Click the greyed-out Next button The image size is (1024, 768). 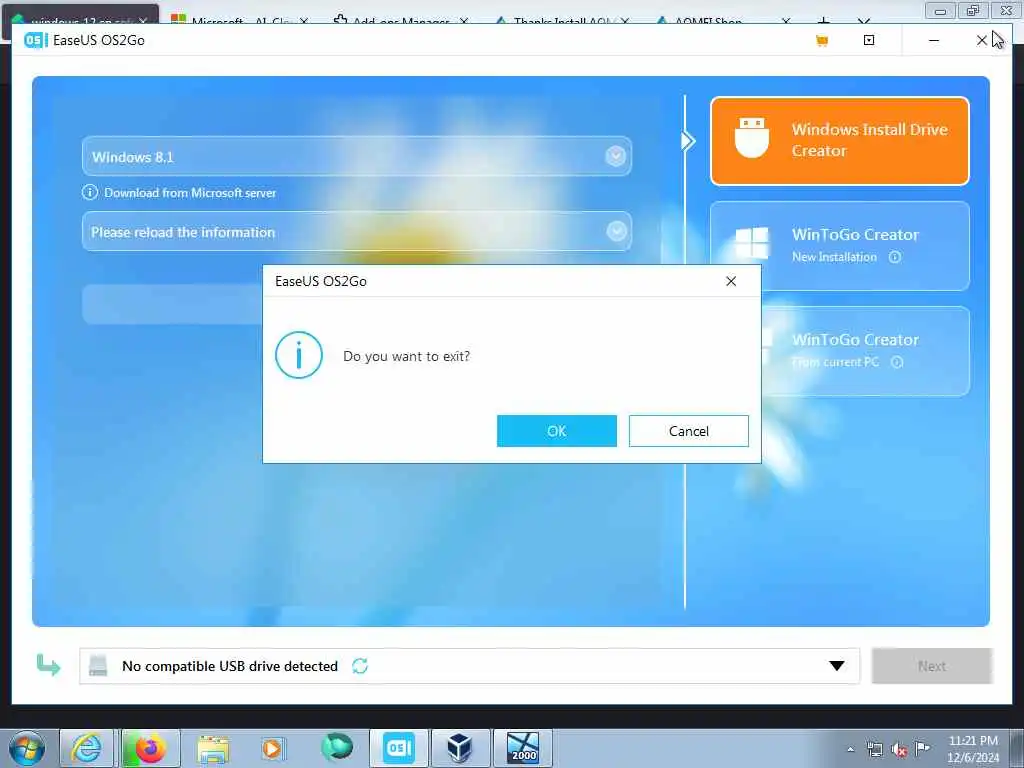(x=932, y=666)
